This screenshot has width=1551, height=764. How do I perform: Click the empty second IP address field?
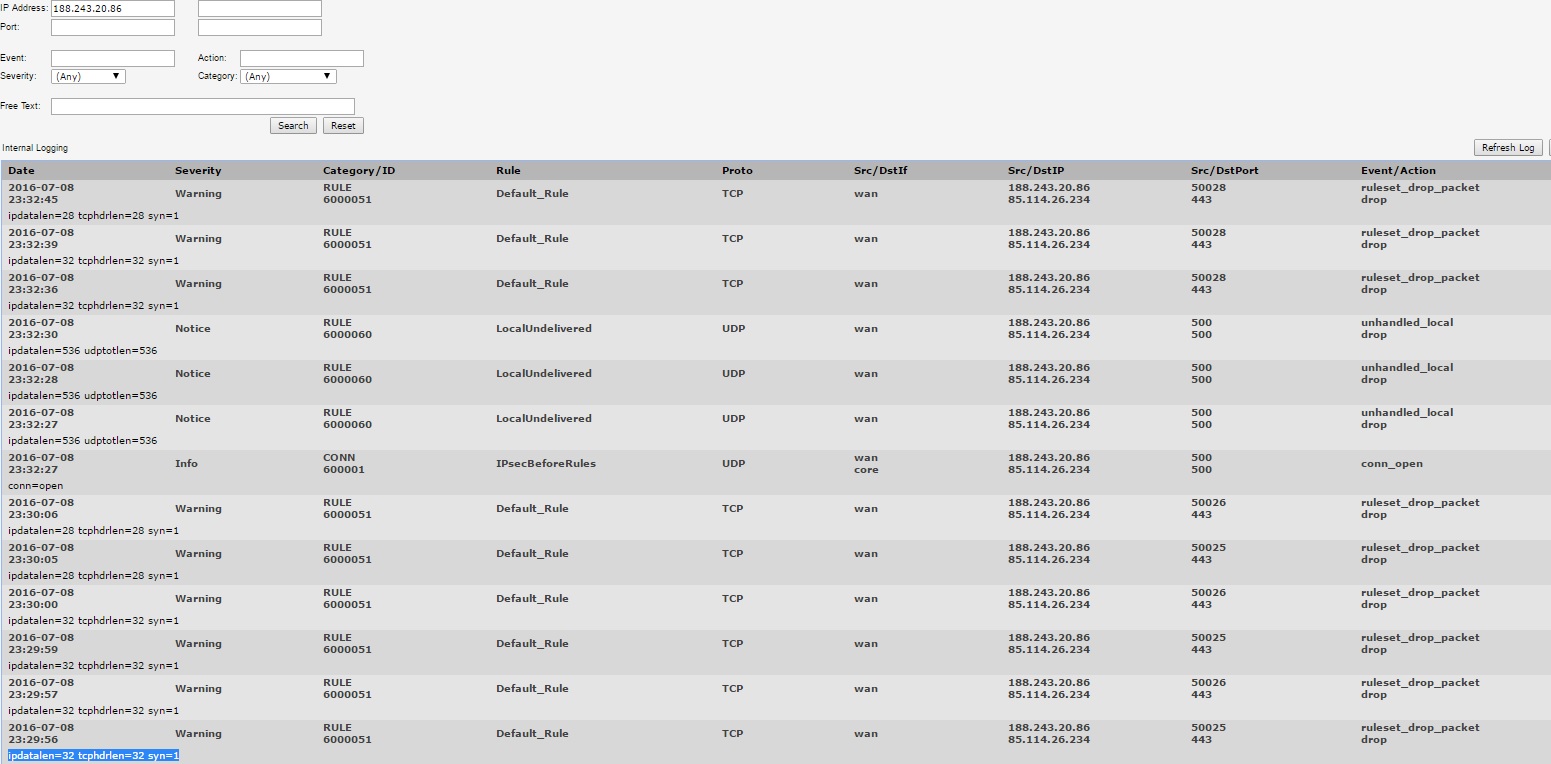pos(260,9)
